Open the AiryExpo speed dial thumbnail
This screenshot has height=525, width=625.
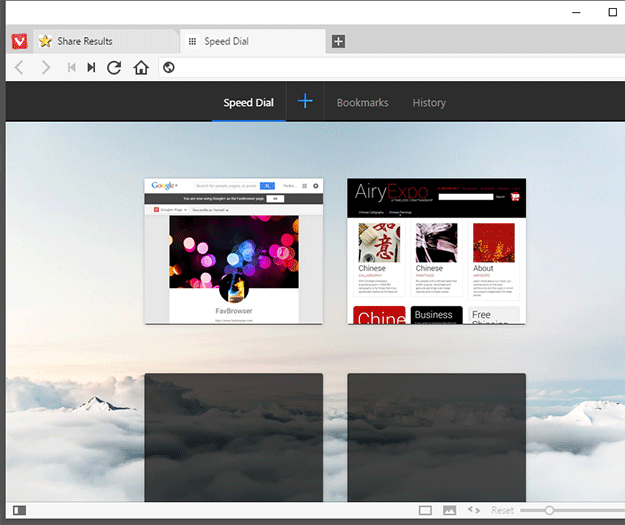pyautogui.click(x=436, y=251)
